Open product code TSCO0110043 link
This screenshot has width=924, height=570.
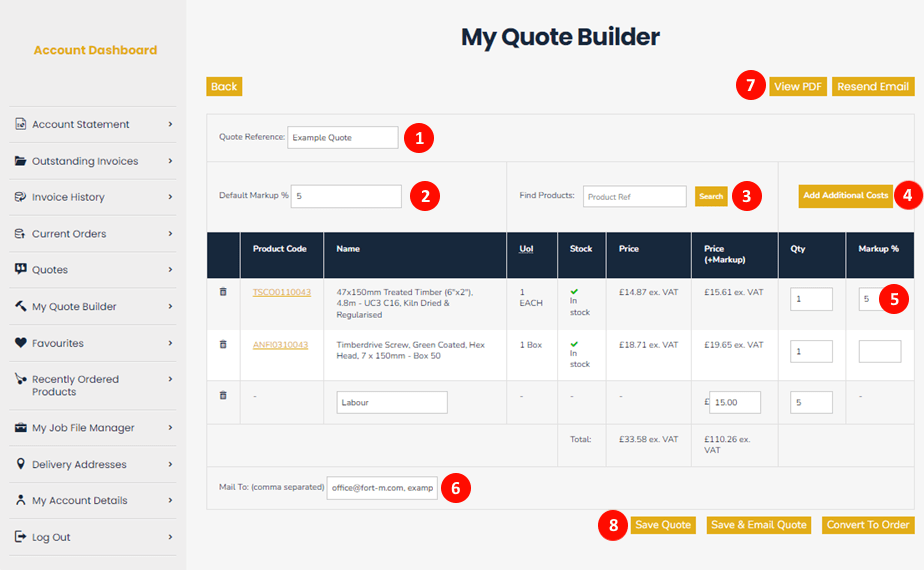click(x=282, y=292)
